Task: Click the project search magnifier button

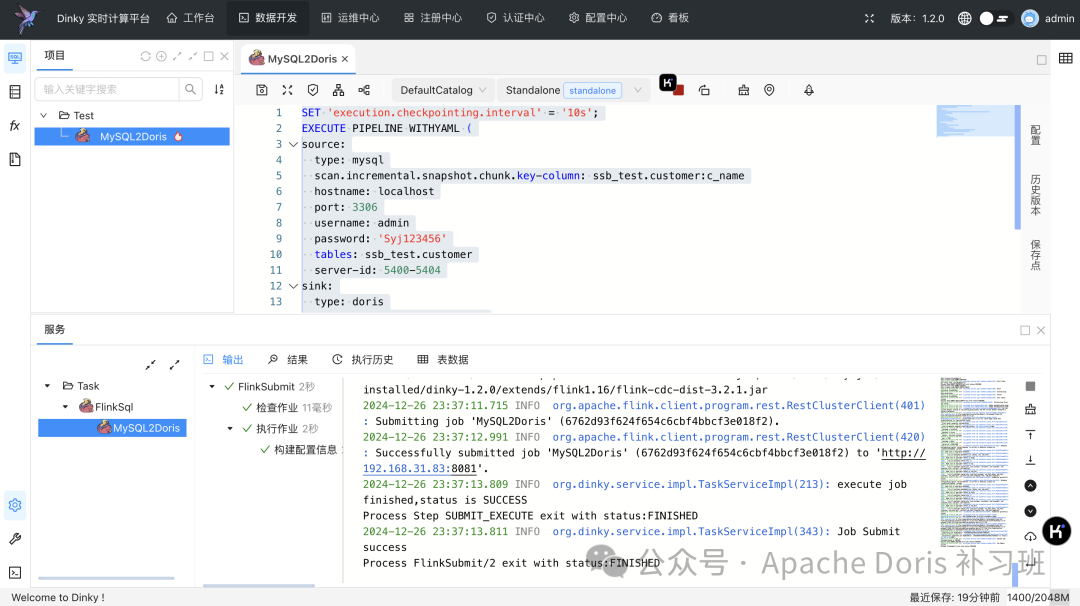Action: coord(190,89)
